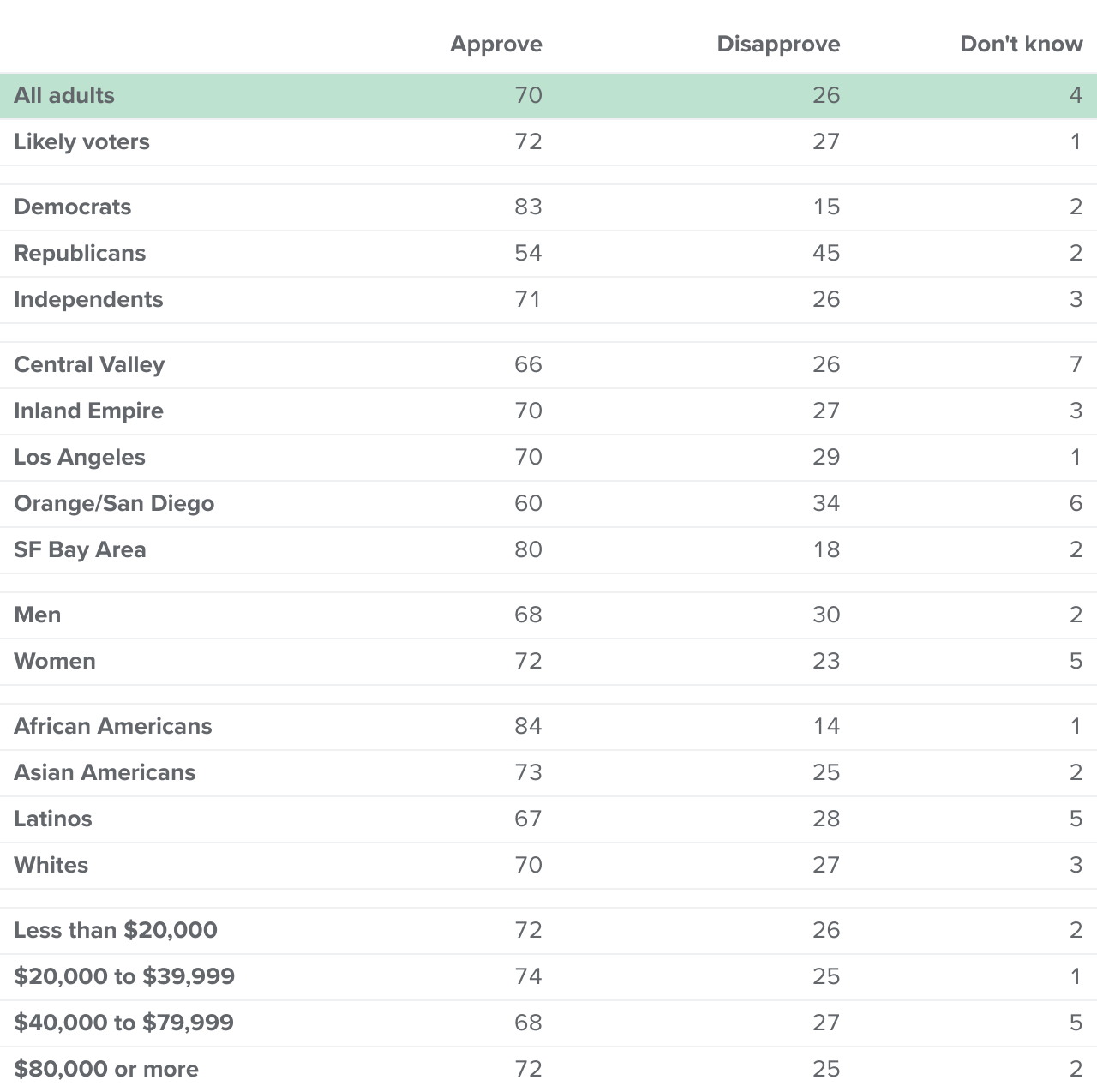Select the Disapprove column header

click(x=778, y=45)
